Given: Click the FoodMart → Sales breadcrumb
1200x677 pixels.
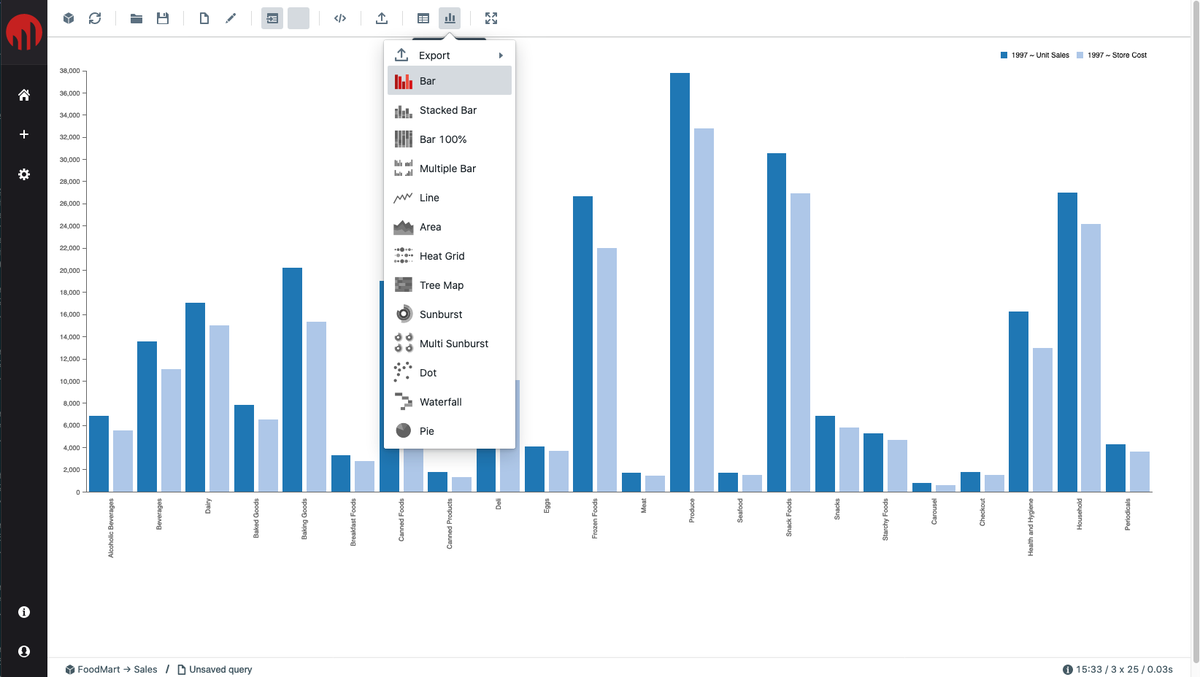Looking at the screenshot, I should (113, 668).
